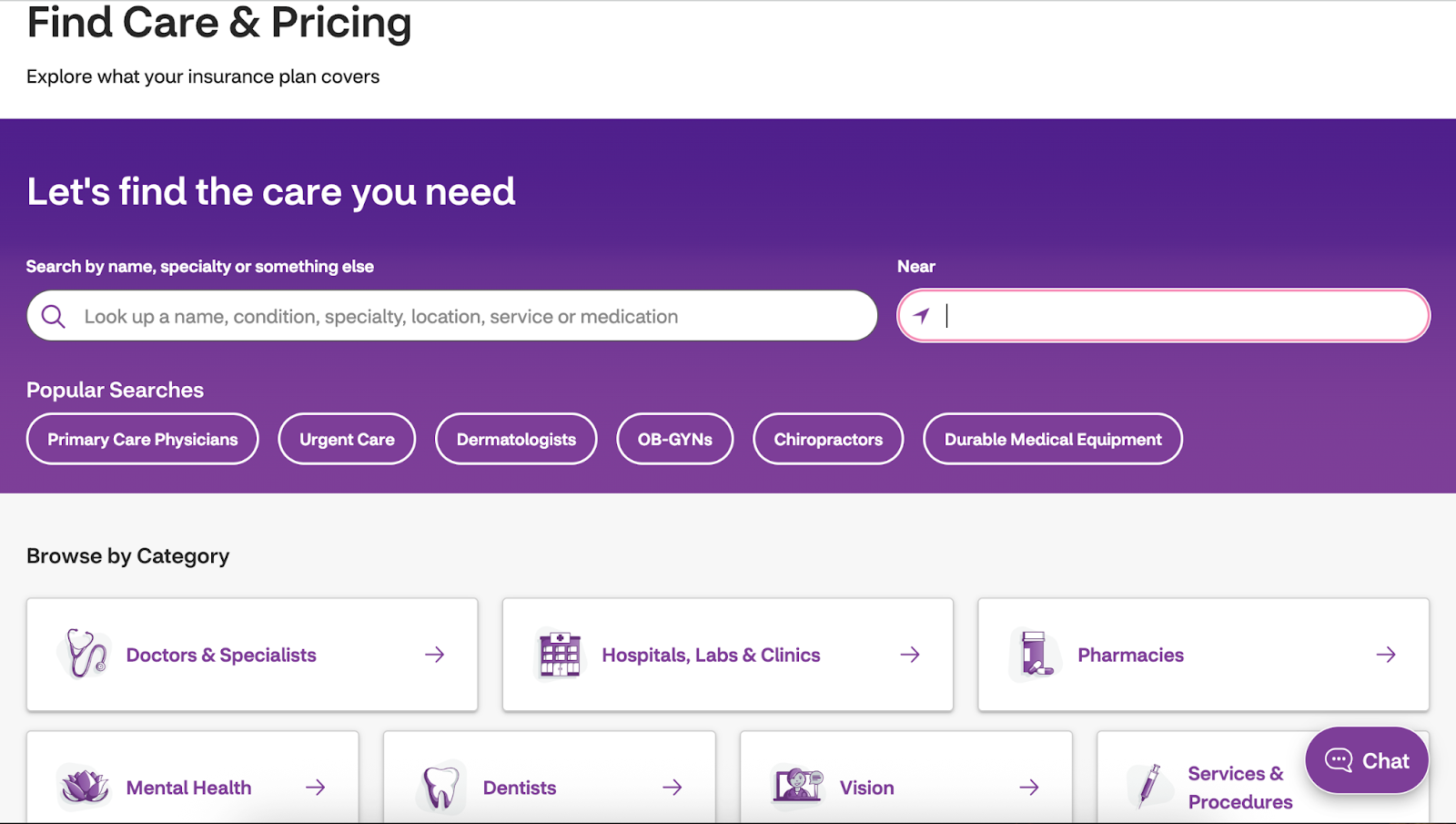Select Primary Care Physicians popular search

[143, 440]
